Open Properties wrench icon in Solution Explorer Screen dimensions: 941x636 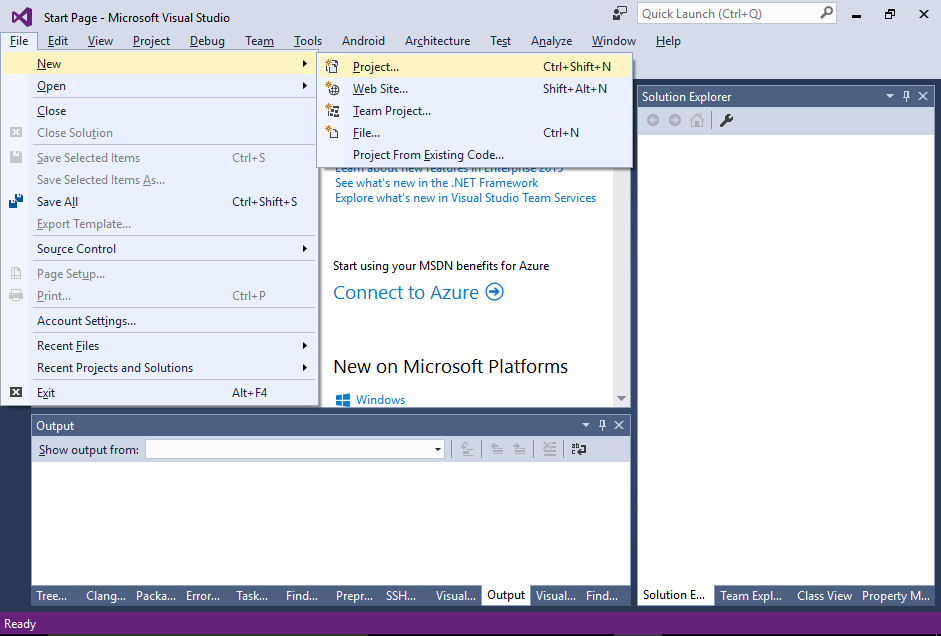coord(726,120)
